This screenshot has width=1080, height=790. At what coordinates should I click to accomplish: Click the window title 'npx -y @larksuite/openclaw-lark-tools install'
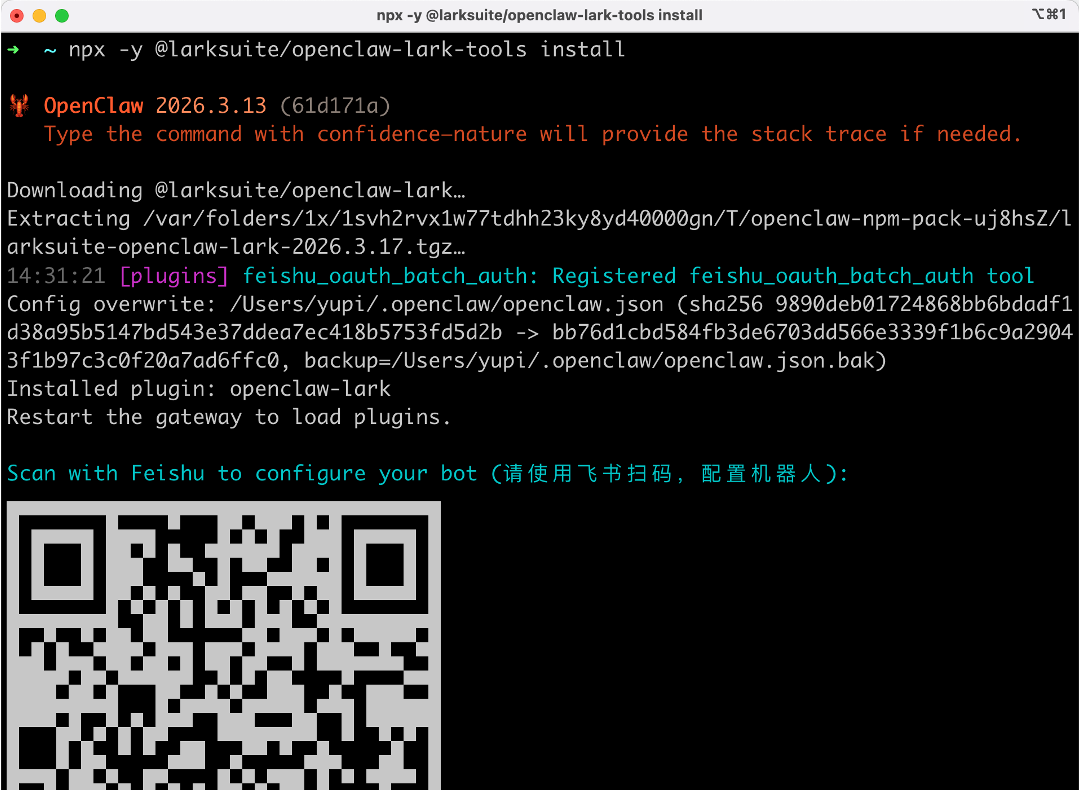tap(539, 15)
